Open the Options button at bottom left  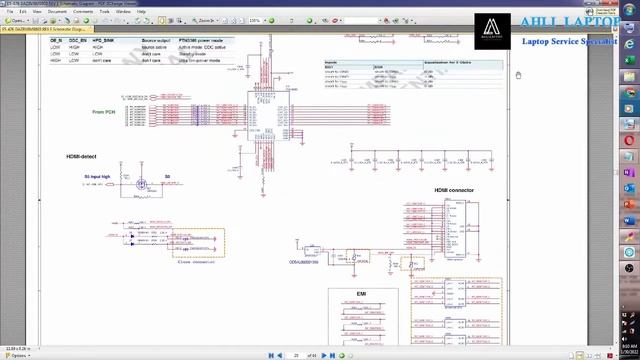[18, 356]
